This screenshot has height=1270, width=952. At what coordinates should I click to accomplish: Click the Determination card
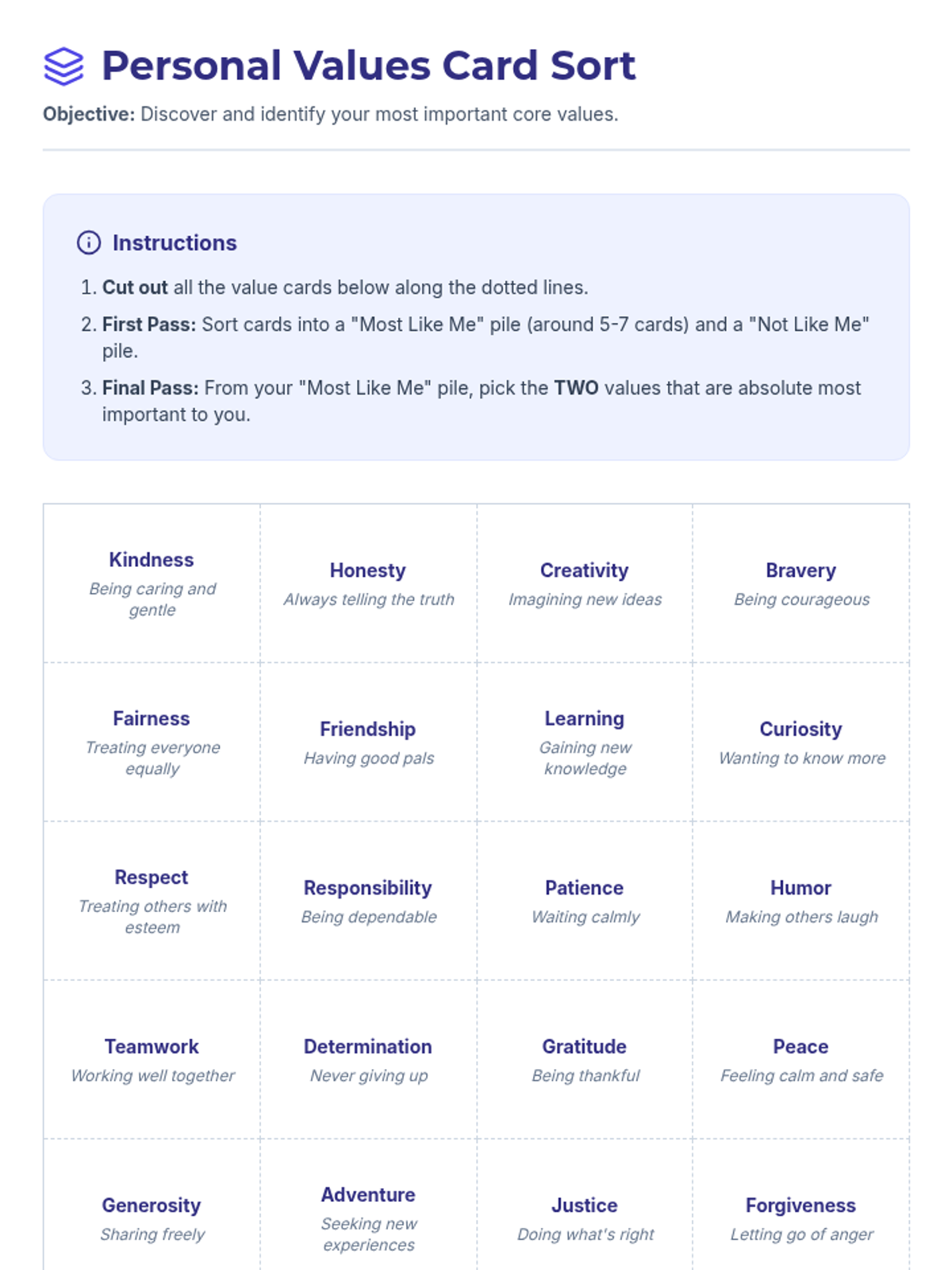coord(368,1060)
